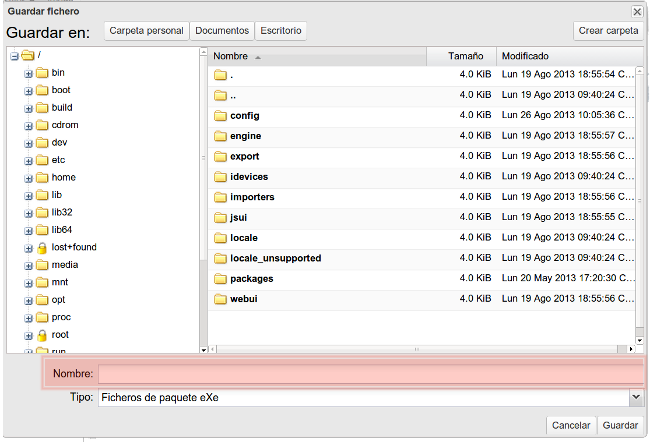The image size is (650, 442).
Task: Go to Carpeta personal location
Action: coord(146,31)
